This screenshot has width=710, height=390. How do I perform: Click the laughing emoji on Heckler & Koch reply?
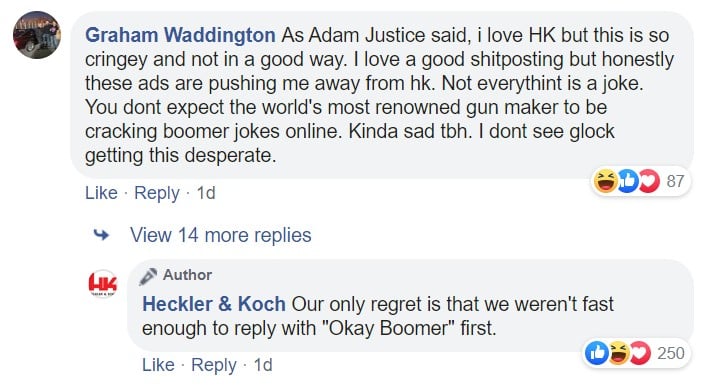point(619,353)
